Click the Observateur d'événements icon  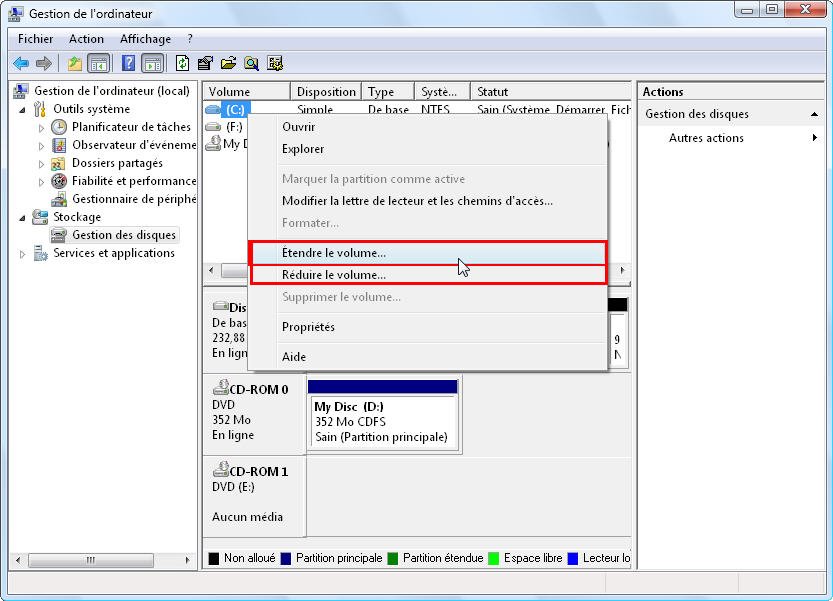coord(58,145)
